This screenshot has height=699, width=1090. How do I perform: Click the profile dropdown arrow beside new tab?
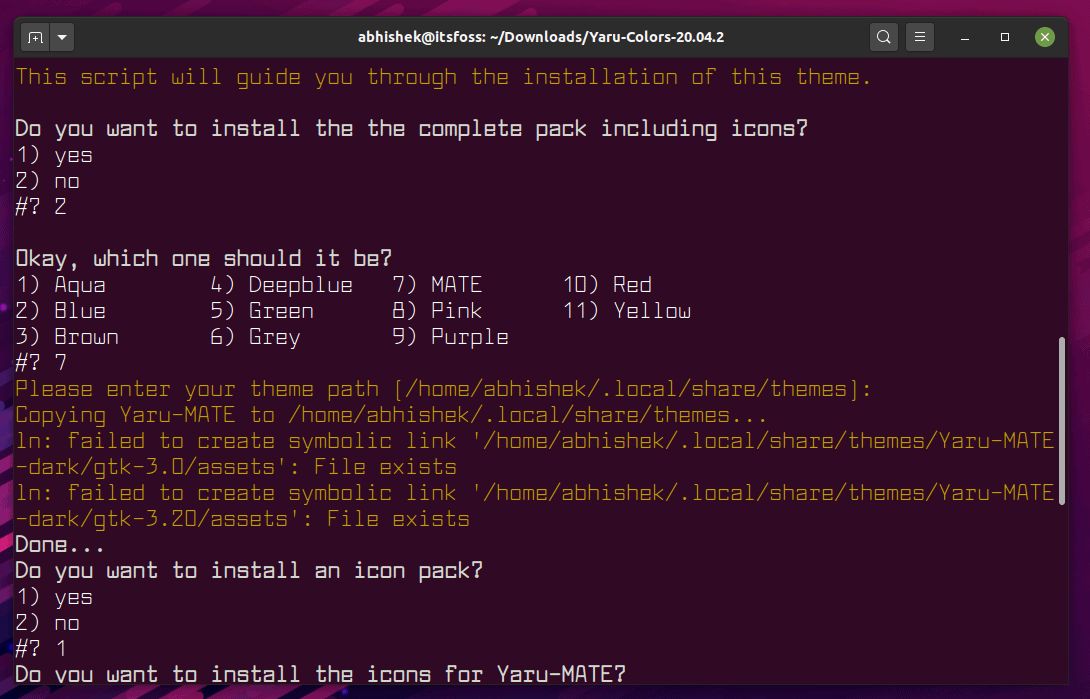click(x=62, y=36)
